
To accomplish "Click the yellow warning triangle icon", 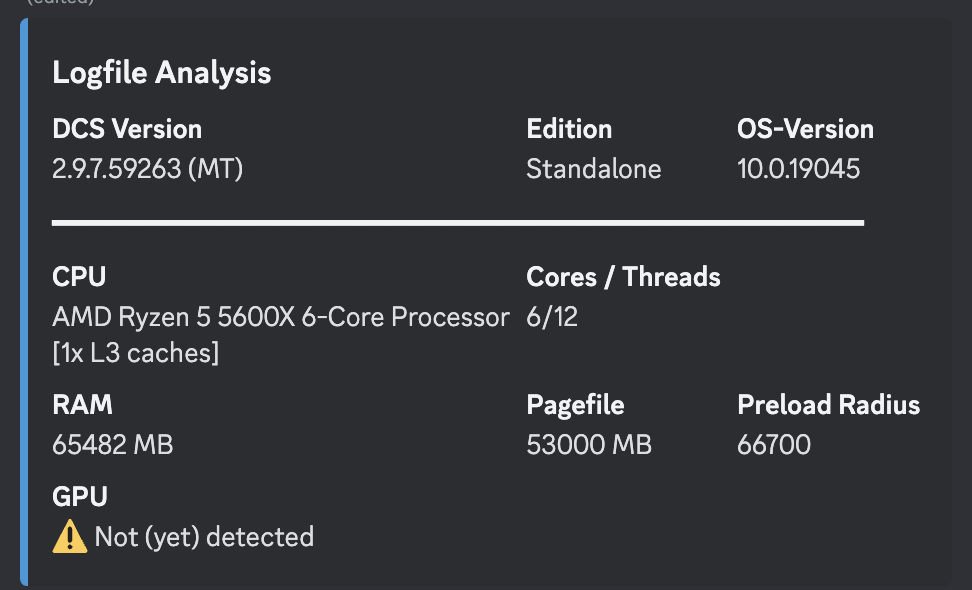I will pyautogui.click(x=69, y=536).
